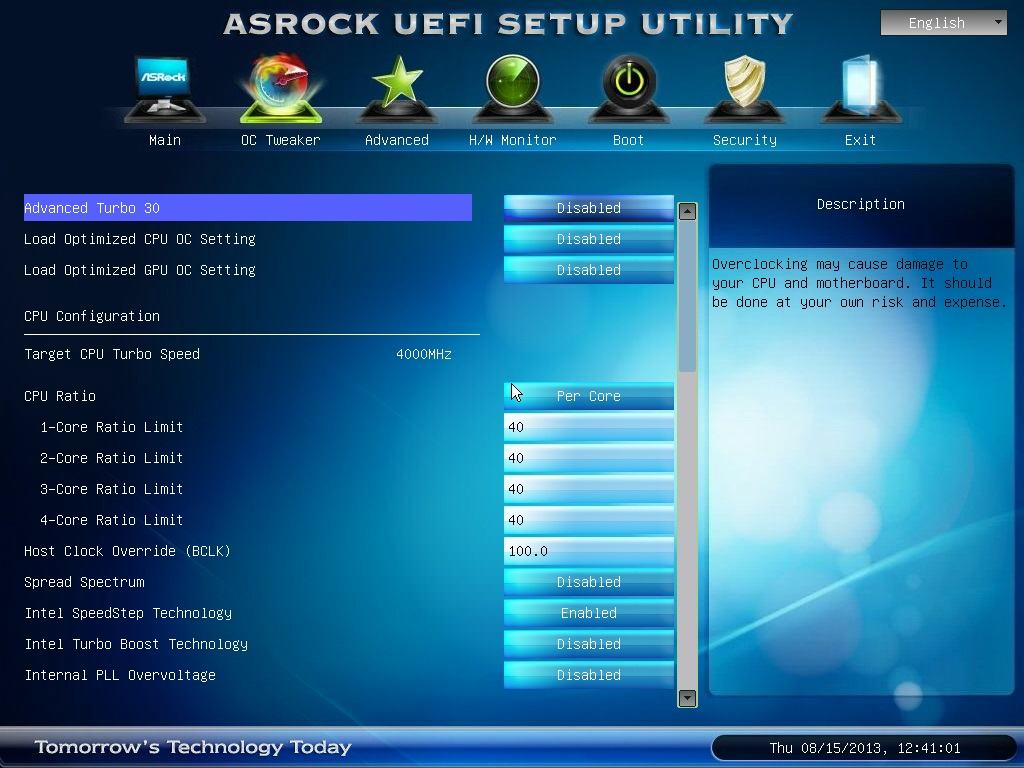The width and height of the screenshot is (1024, 768).
Task: Edit the 4-Core Ratio Limit field
Action: point(588,520)
